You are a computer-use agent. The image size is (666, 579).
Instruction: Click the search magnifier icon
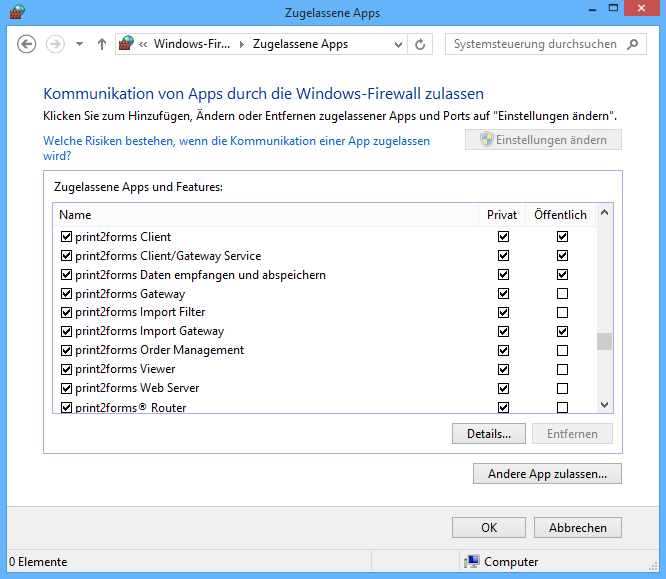(633, 44)
